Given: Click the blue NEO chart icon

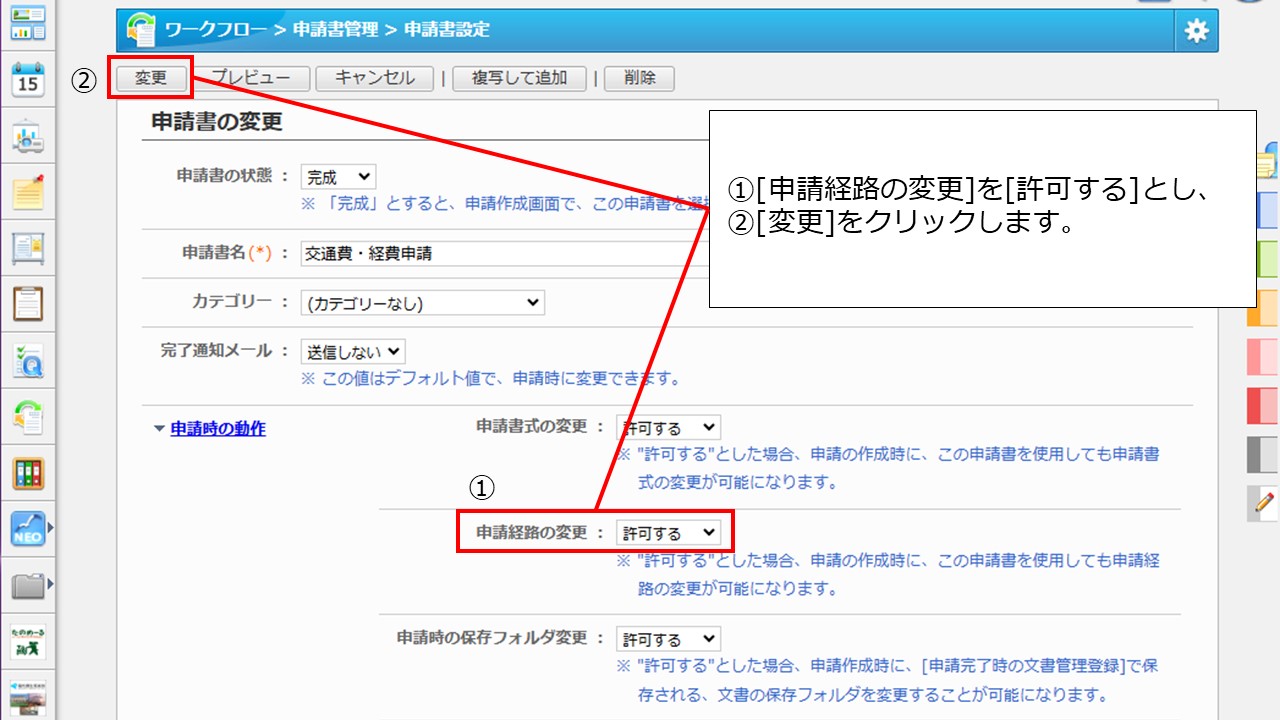Looking at the screenshot, I should click(x=28, y=529).
